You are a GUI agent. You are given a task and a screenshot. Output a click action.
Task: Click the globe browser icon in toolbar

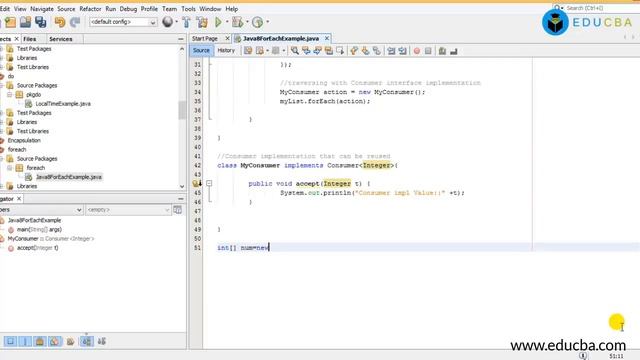pyautogui.click(x=167, y=22)
